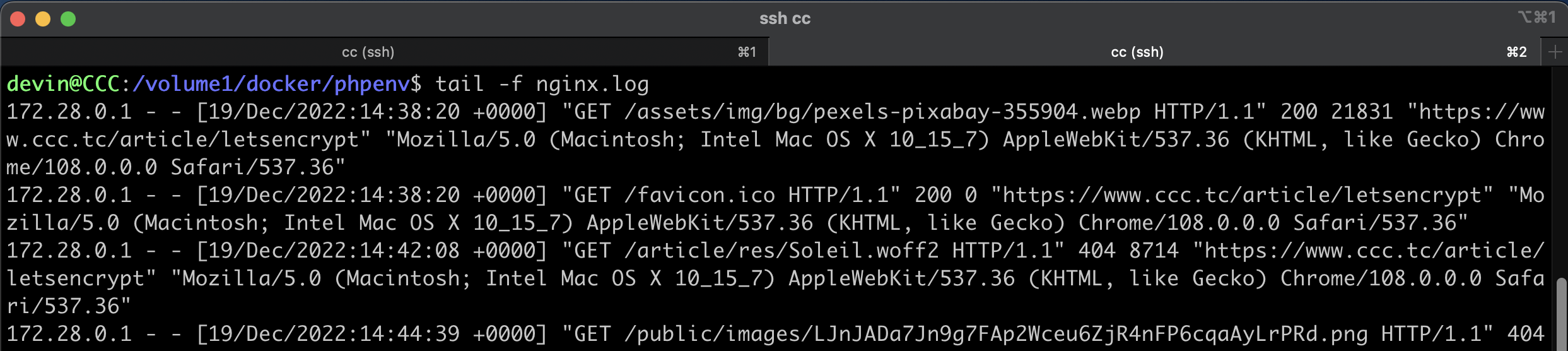This screenshot has height=351, width=1568.
Task: Click the ⌘2 shortcut label on second tab
Action: point(1516,52)
